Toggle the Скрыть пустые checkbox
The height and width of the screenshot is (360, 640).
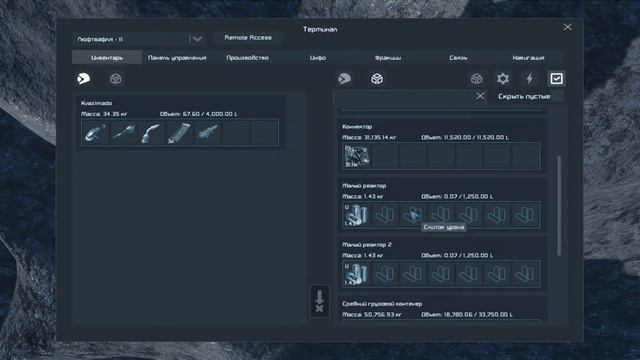(x=556, y=79)
